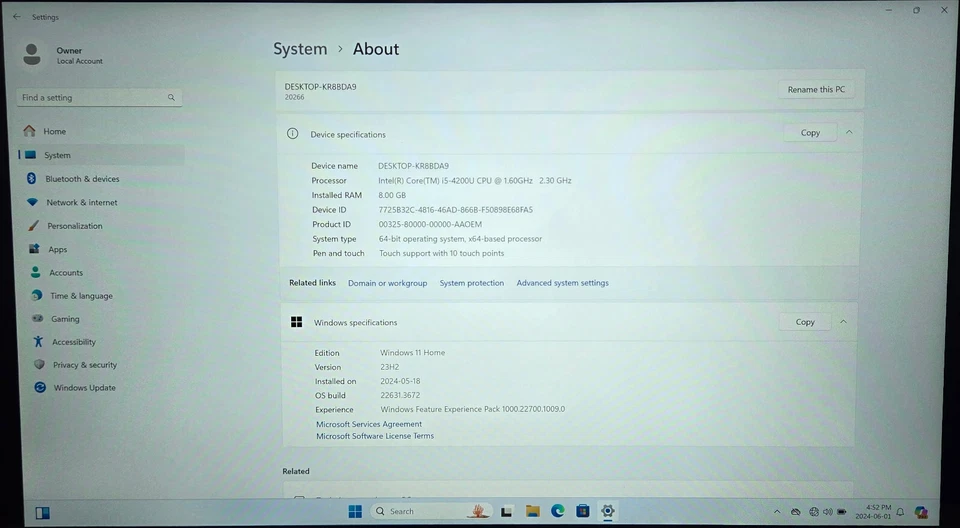
Task: Open the taskbar clock and date
Action: coord(874,512)
